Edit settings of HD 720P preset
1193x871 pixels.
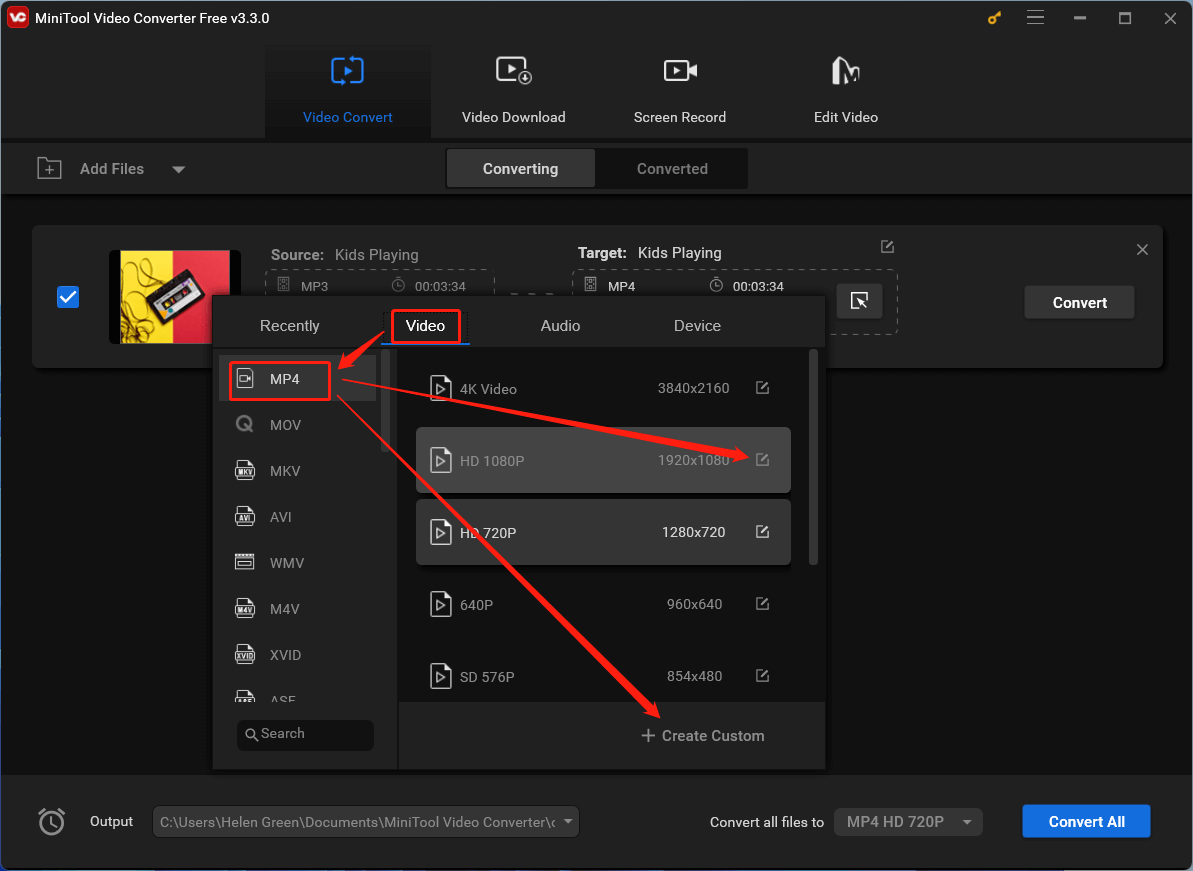point(762,532)
